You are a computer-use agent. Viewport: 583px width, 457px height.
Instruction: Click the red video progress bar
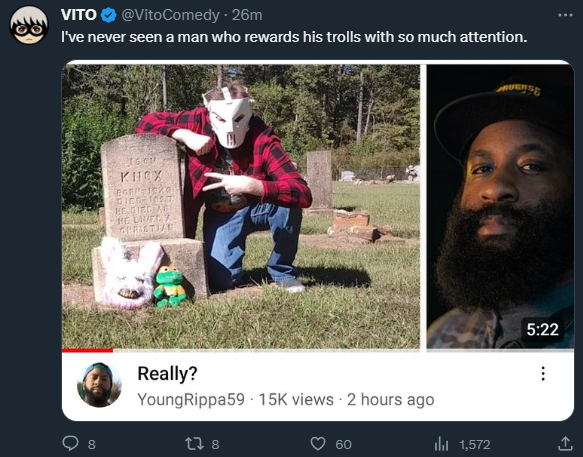87,350
